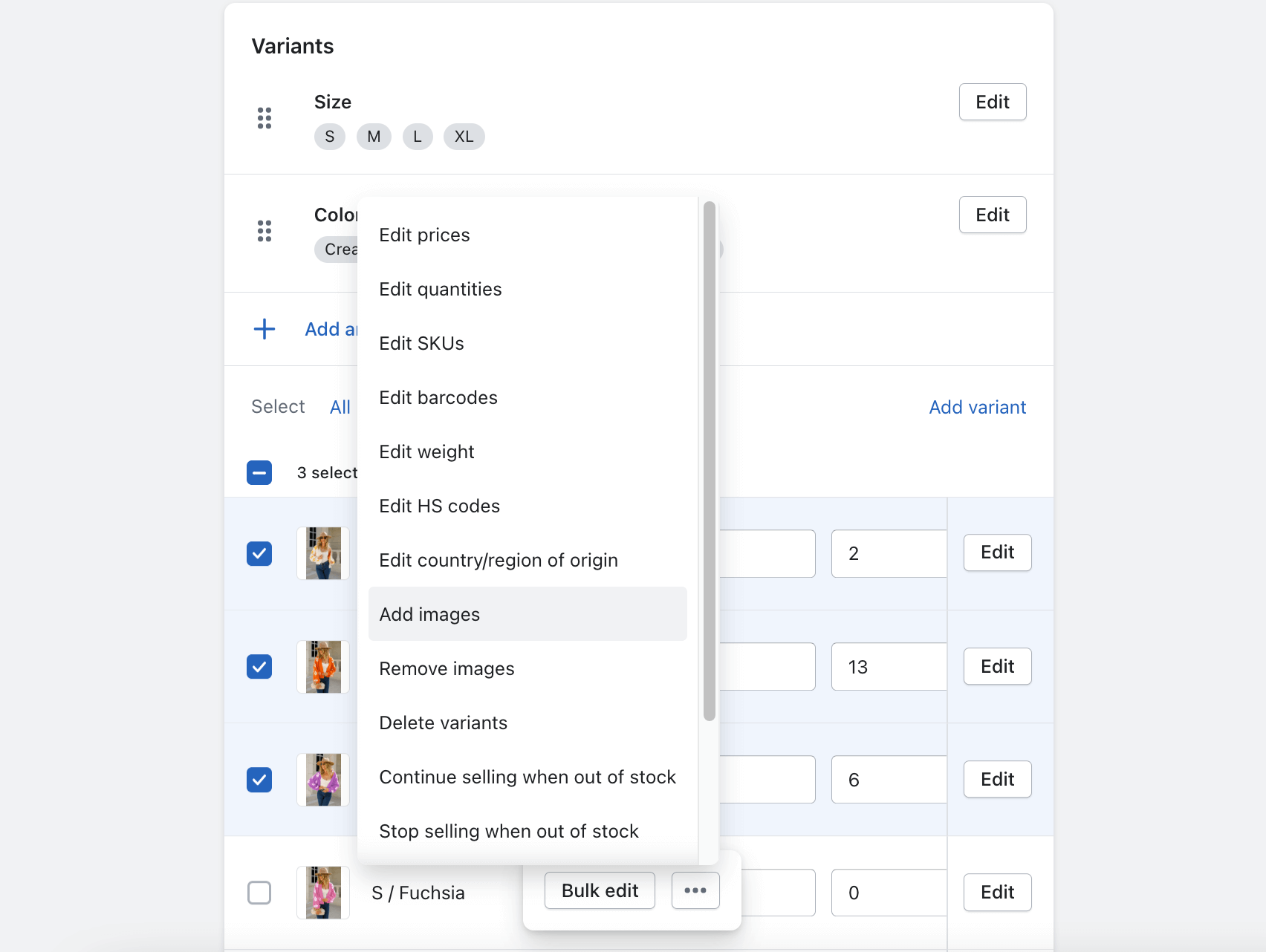This screenshot has height=952, width=1266.
Task: Uncheck the variant row with quantity 13
Action: coord(259,666)
